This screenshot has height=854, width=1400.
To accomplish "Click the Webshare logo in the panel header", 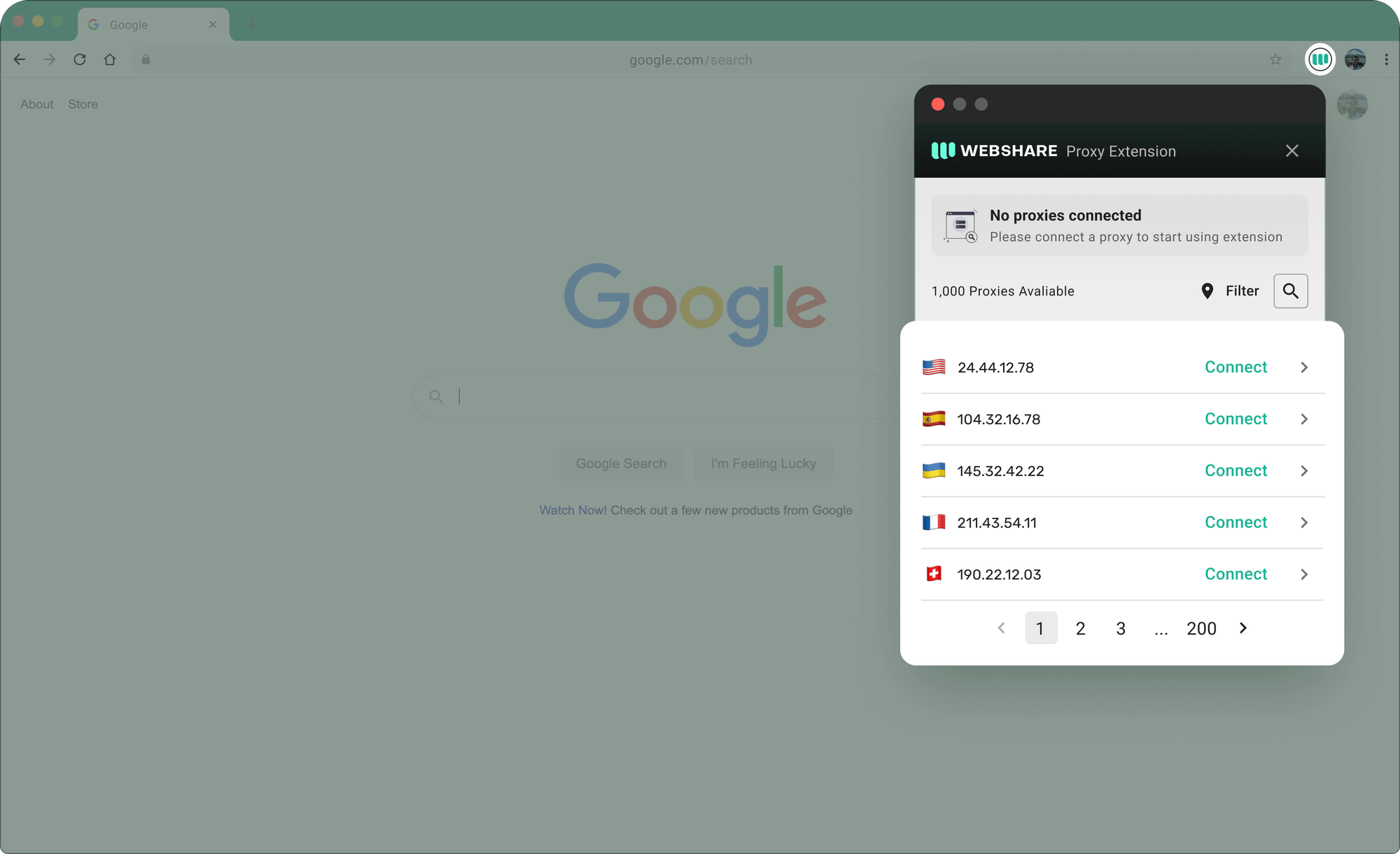I will 941,150.
